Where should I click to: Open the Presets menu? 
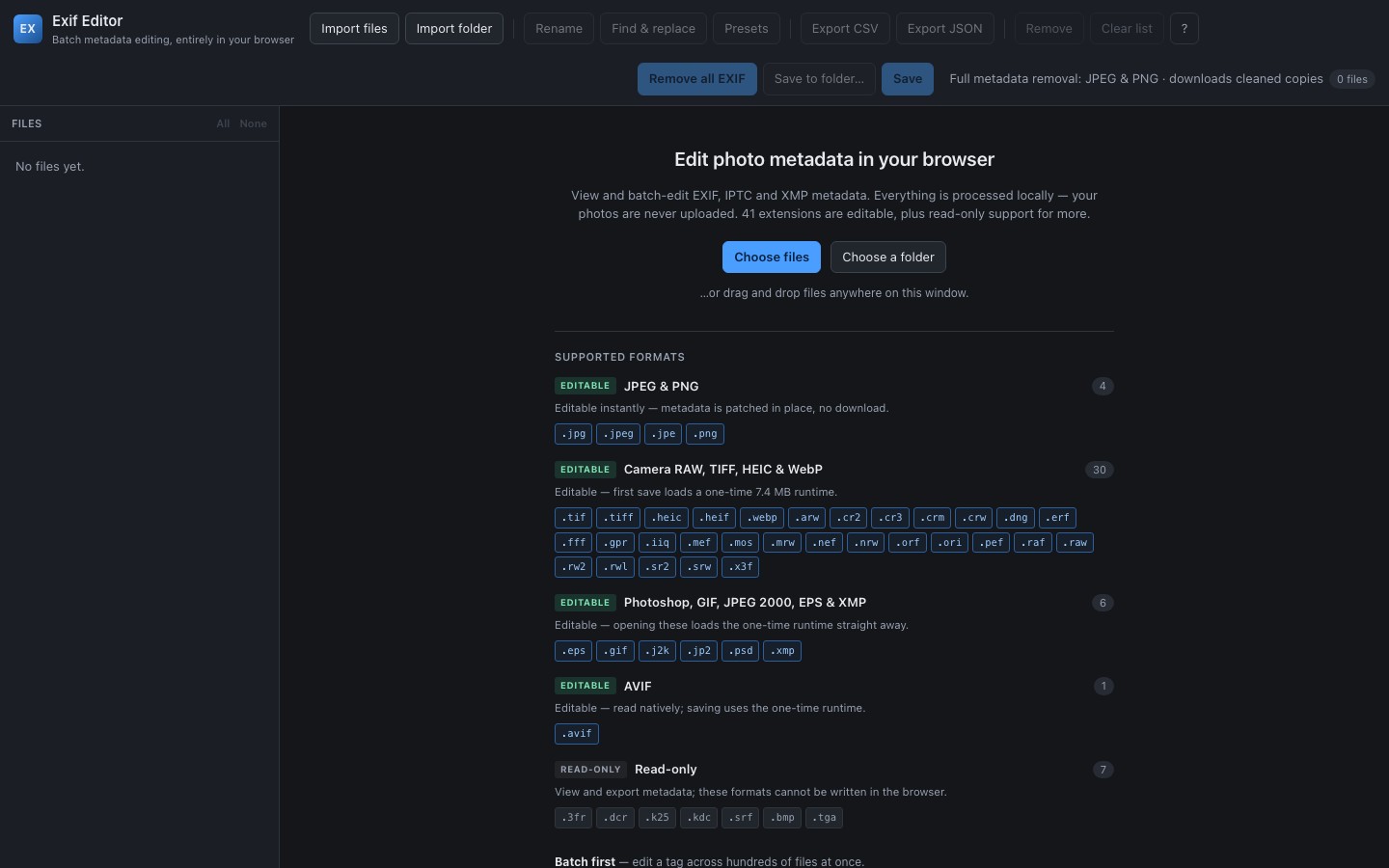coord(747,29)
